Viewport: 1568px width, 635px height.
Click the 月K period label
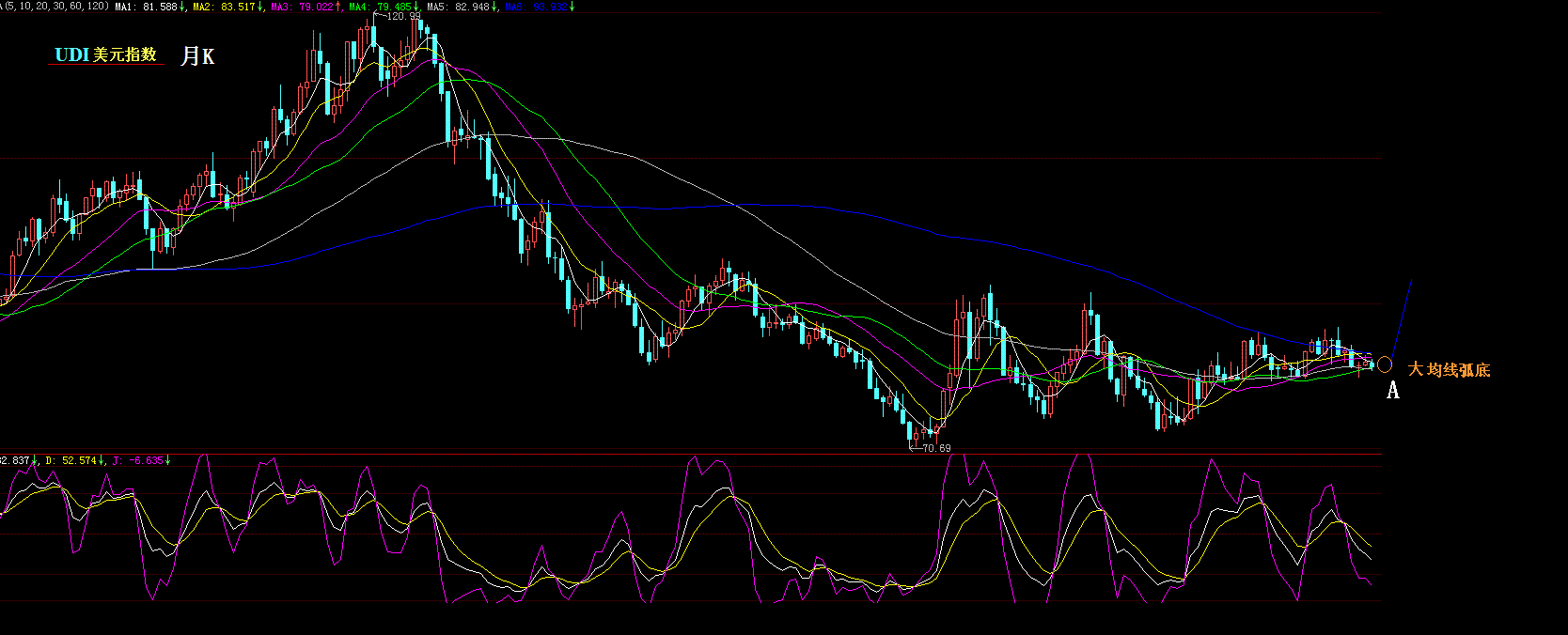(197, 56)
